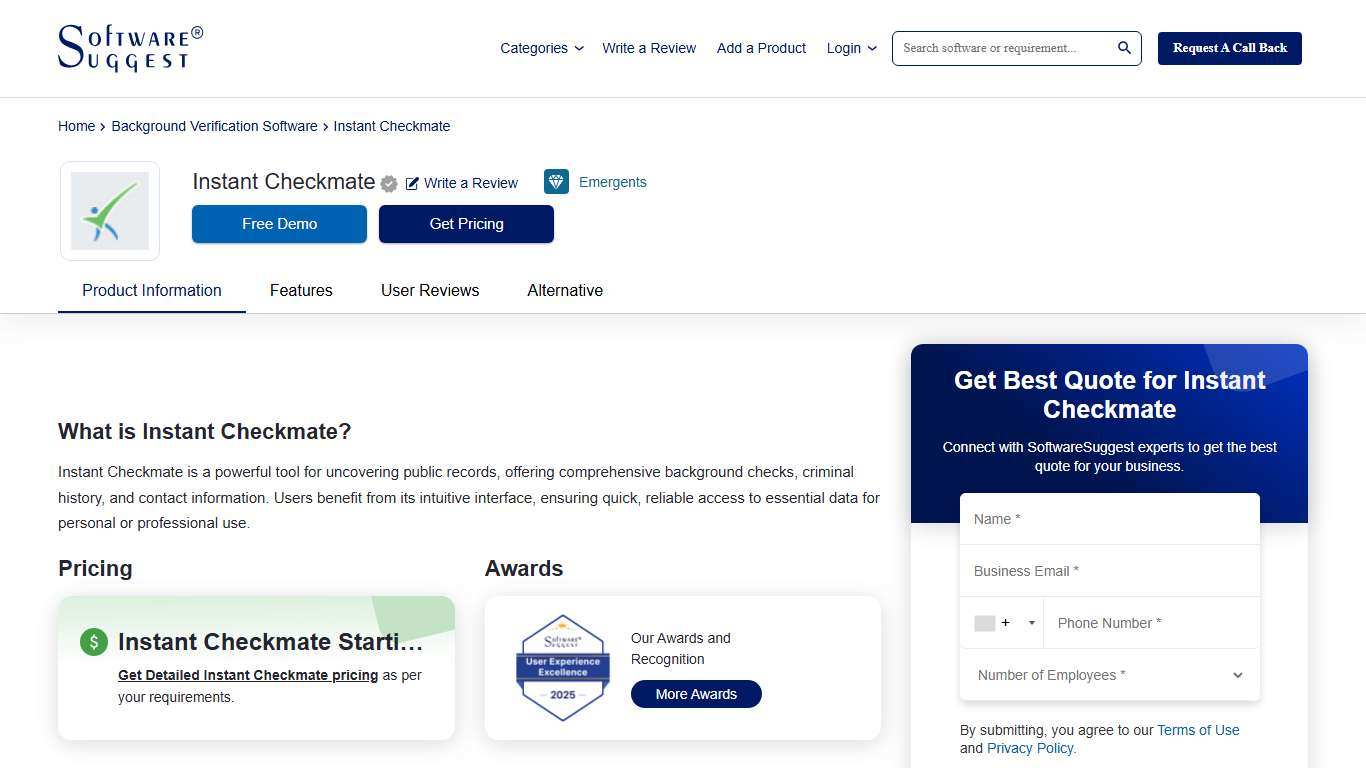
Task: Open the Number of Employees dropdown
Action: (x=1108, y=675)
